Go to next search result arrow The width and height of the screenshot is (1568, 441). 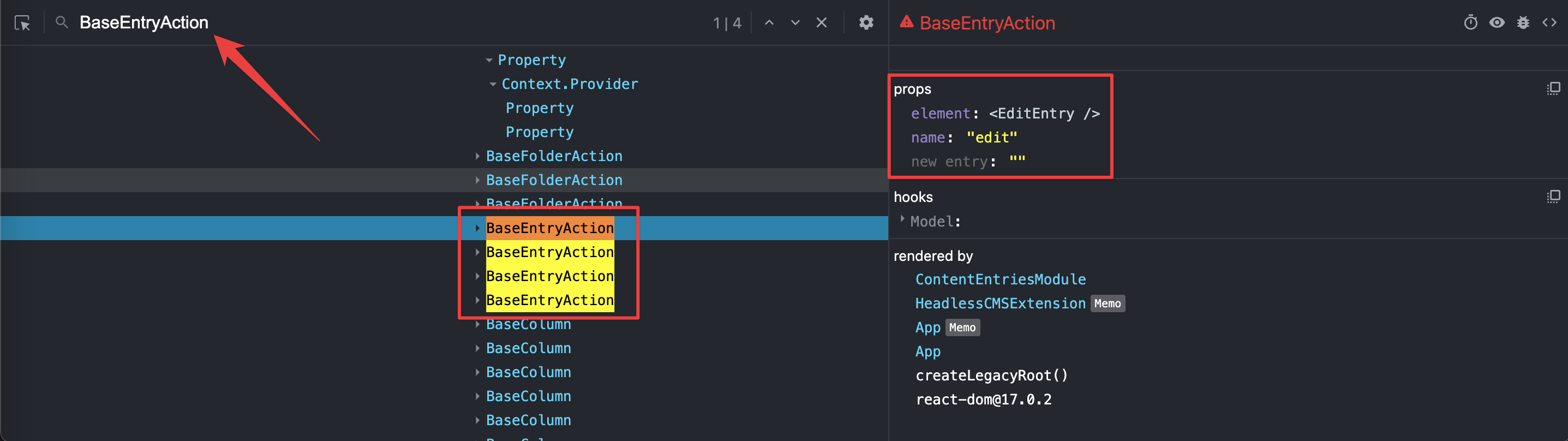[x=795, y=23]
